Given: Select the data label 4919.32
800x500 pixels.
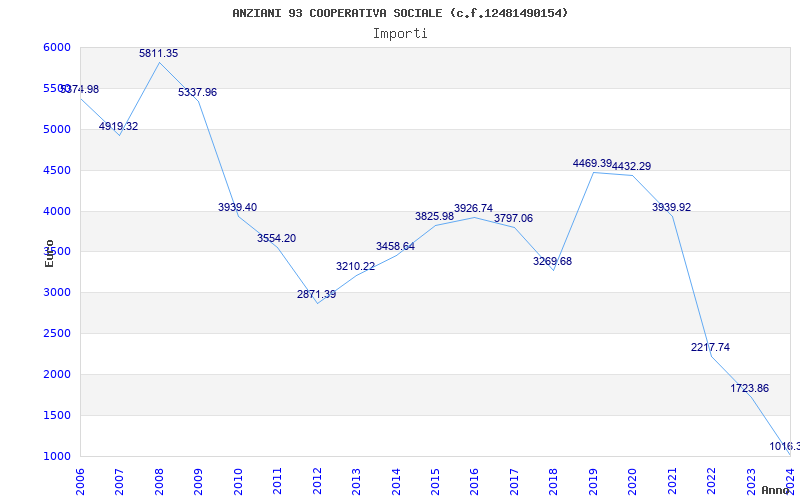Looking at the screenshot, I should (118, 126).
